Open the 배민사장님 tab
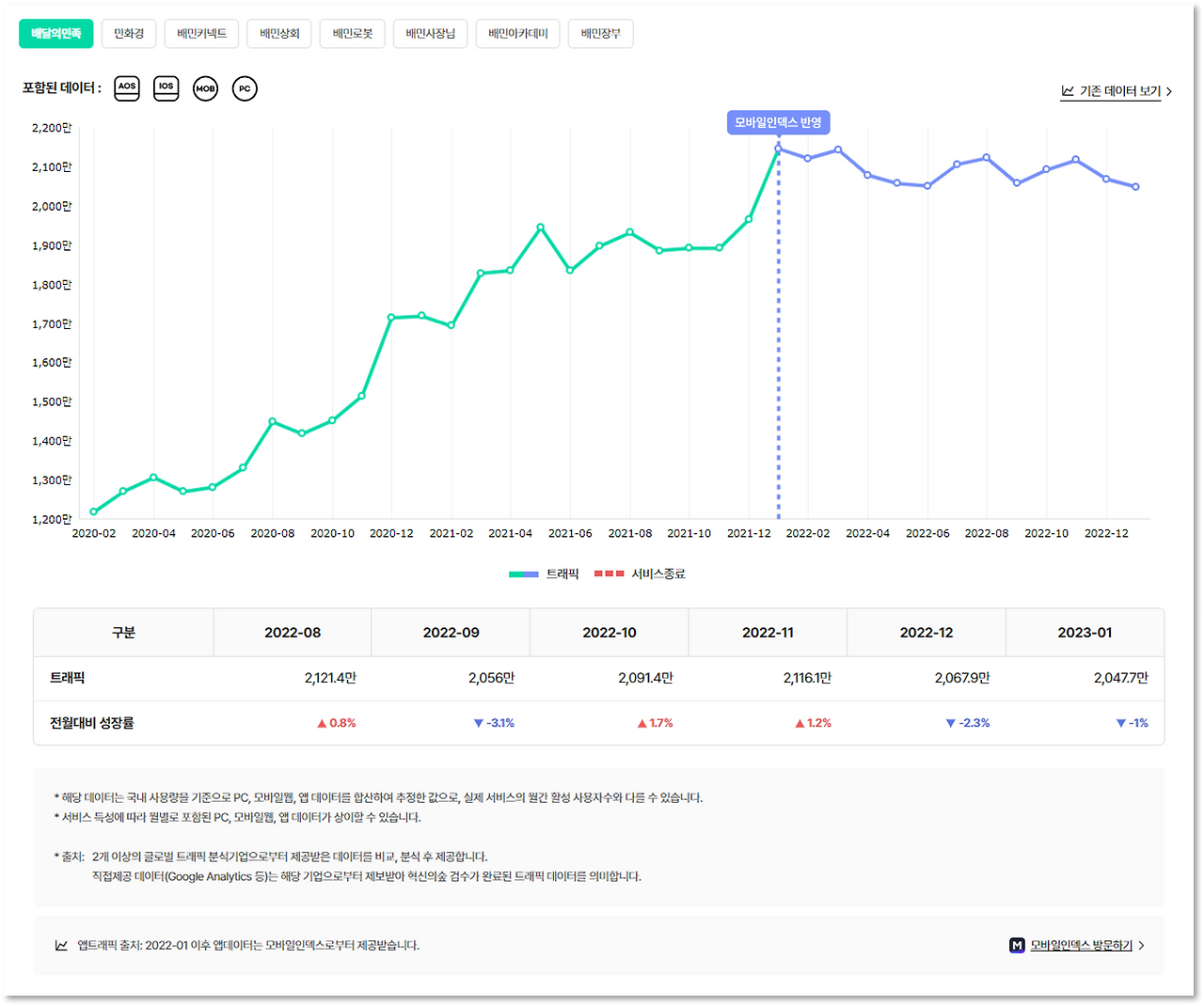This screenshot has height=1006, width=1204. tap(431, 34)
